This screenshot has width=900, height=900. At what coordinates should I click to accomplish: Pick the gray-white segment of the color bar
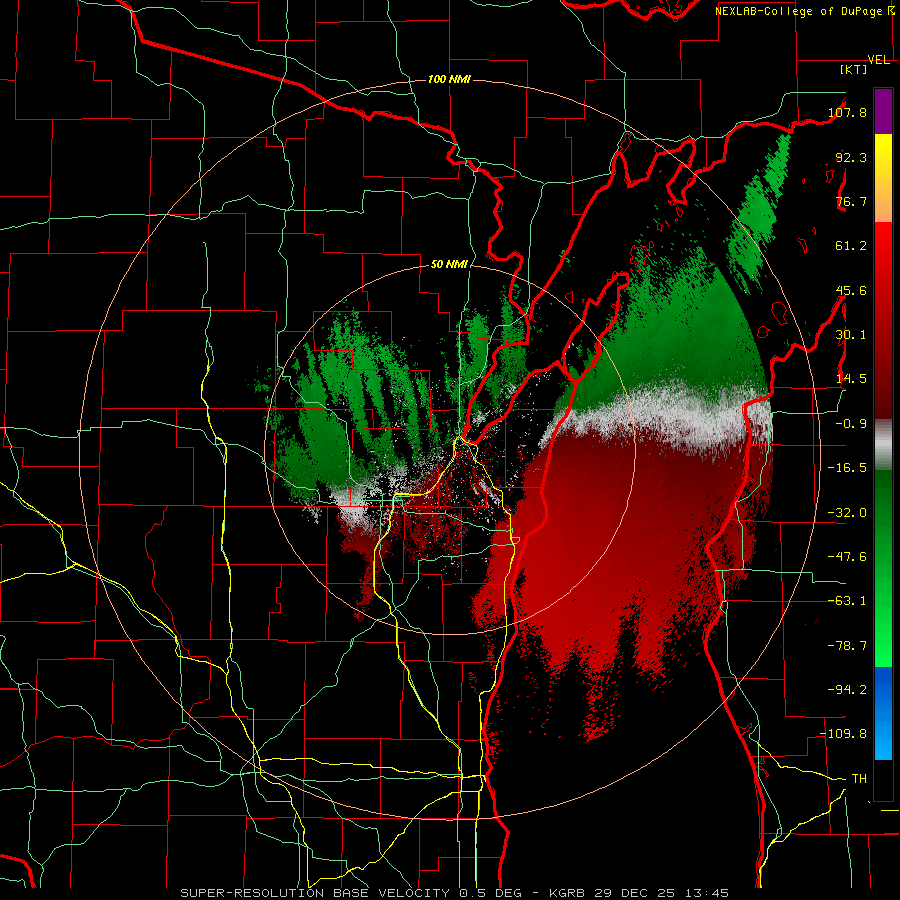[x=883, y=444]
